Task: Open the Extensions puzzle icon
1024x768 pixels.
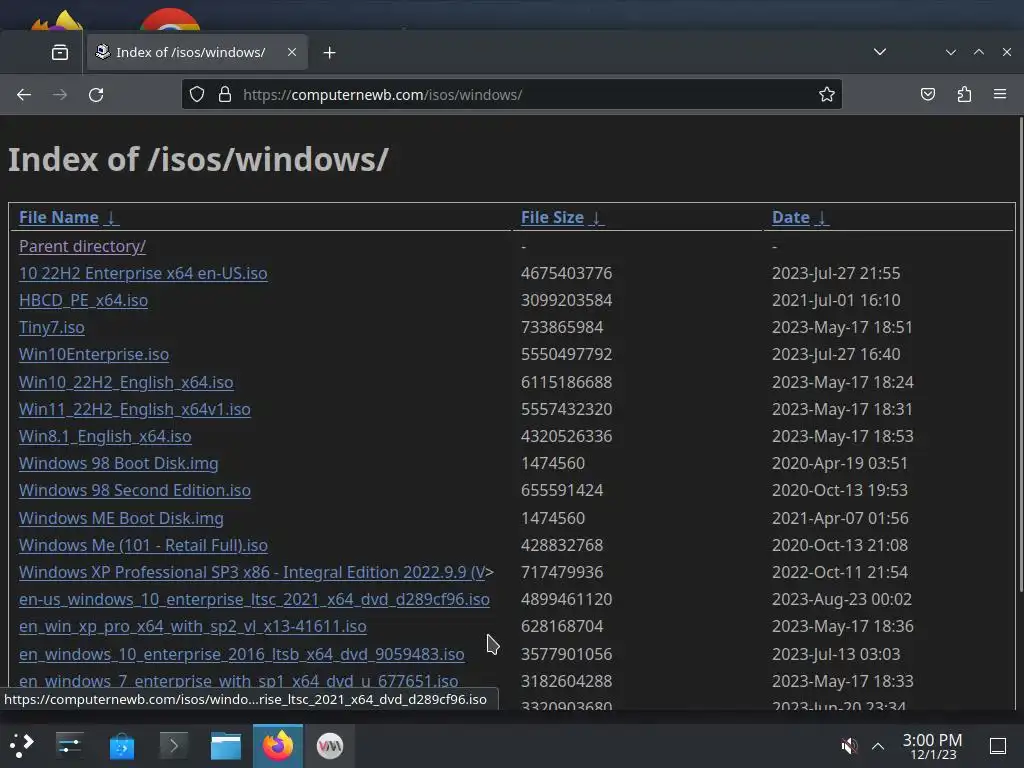Action: pos(964,95)
